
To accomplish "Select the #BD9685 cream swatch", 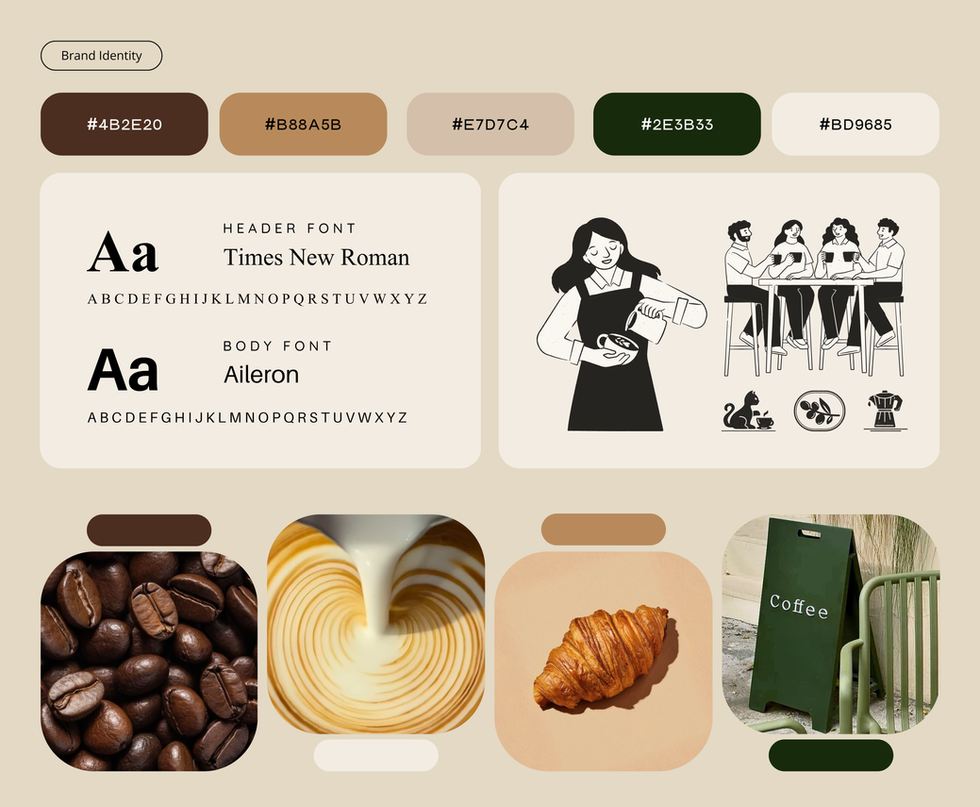I will [x=856, y=124].
